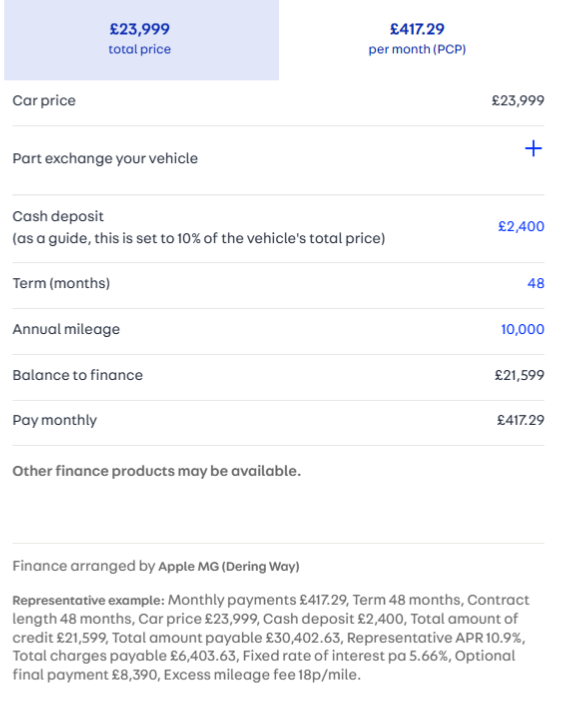Click the Part exchange your vehicle row

(278, 159)
